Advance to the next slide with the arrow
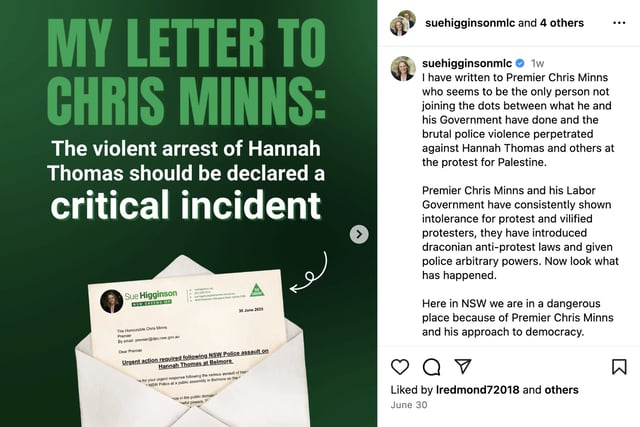The height and width of the screenshot is (427, 640). tap(359, 234)
